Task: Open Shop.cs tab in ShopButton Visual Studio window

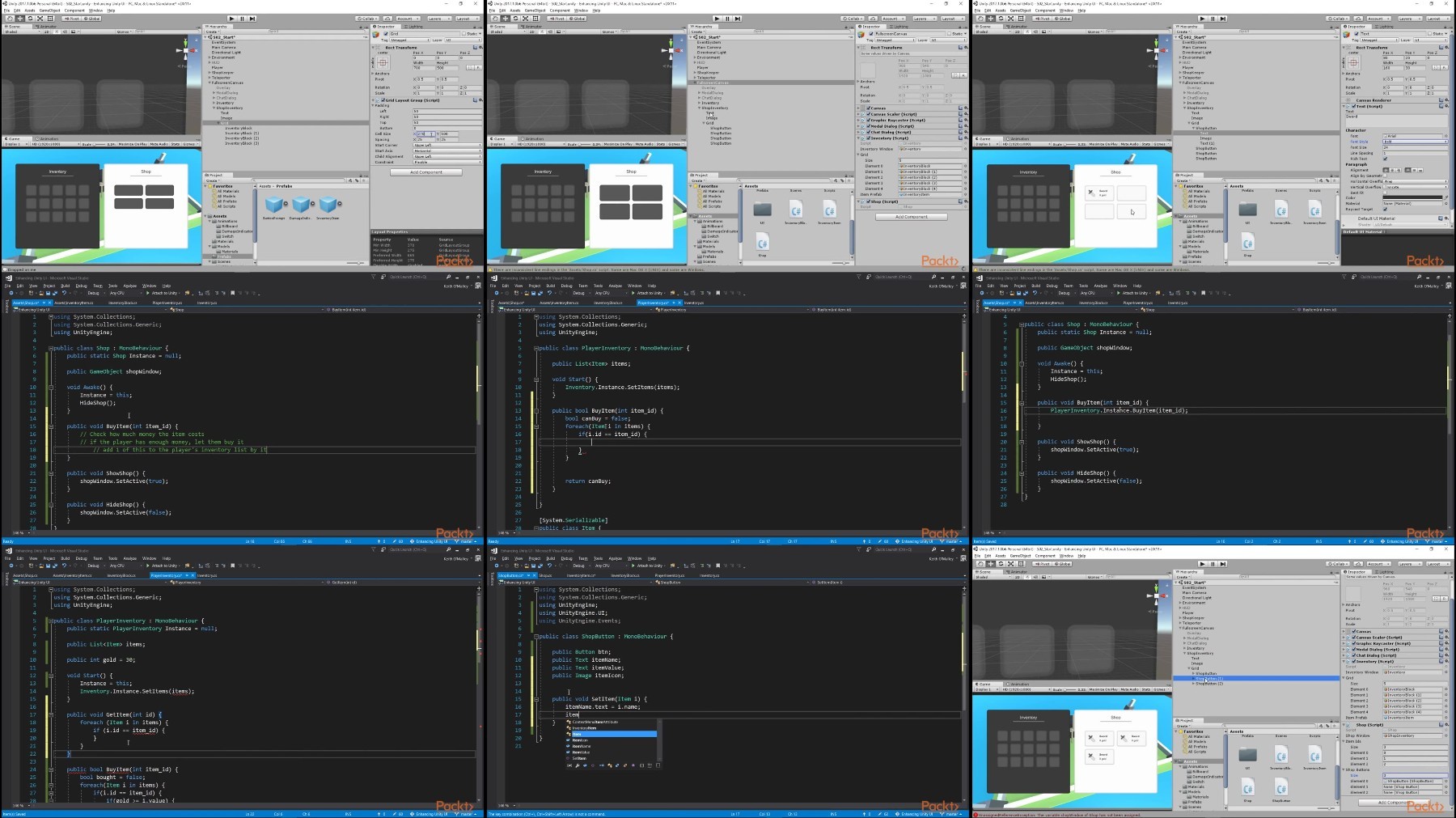Action: (545, 575)
